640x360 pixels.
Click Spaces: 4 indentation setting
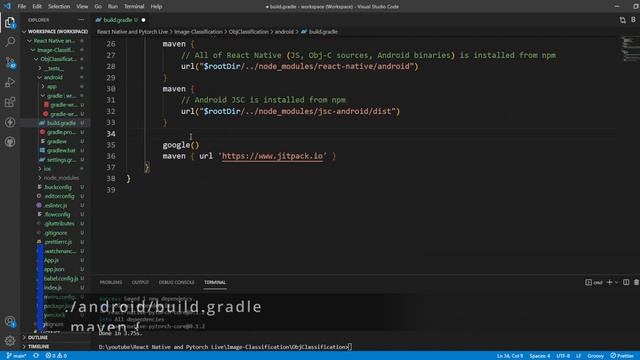540,356
